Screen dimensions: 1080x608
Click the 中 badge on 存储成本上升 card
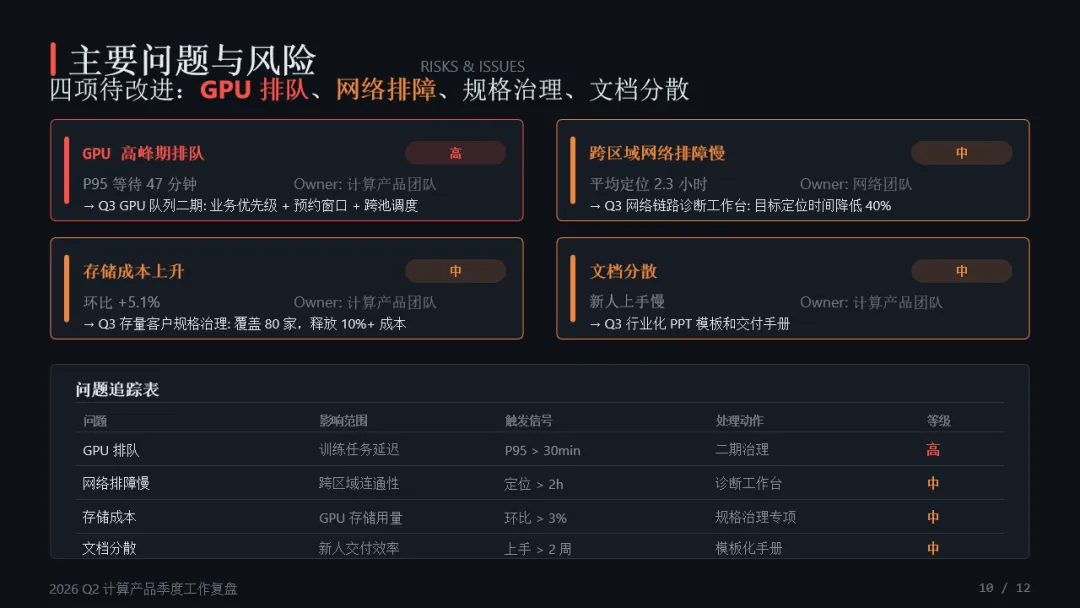coord(455,271)
